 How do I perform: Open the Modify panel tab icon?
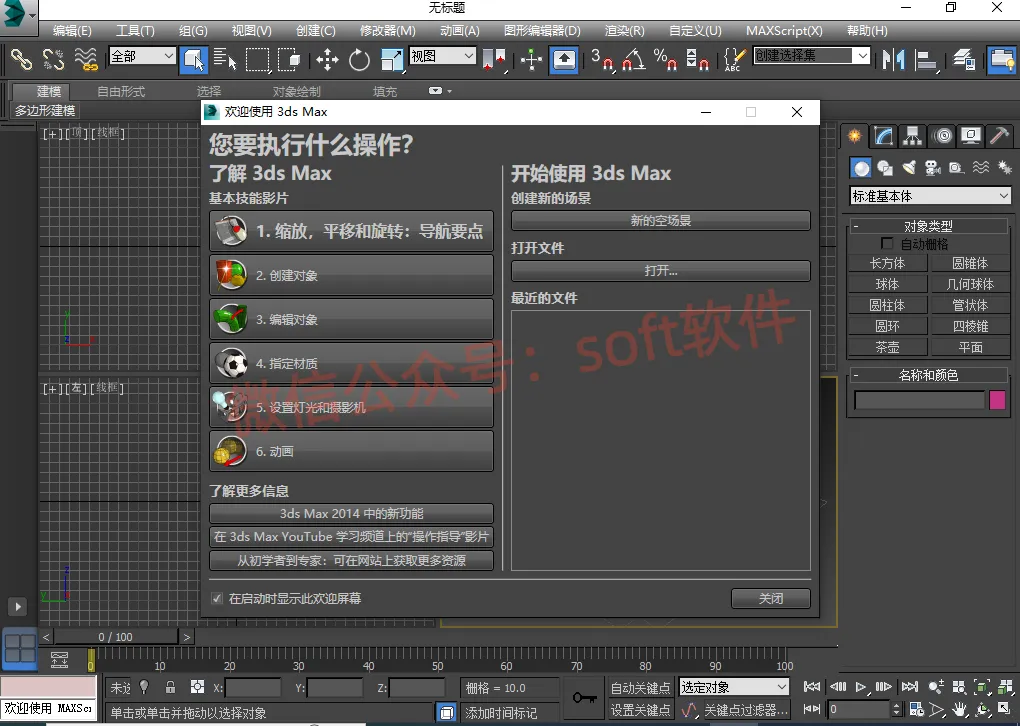click(883, 135)
